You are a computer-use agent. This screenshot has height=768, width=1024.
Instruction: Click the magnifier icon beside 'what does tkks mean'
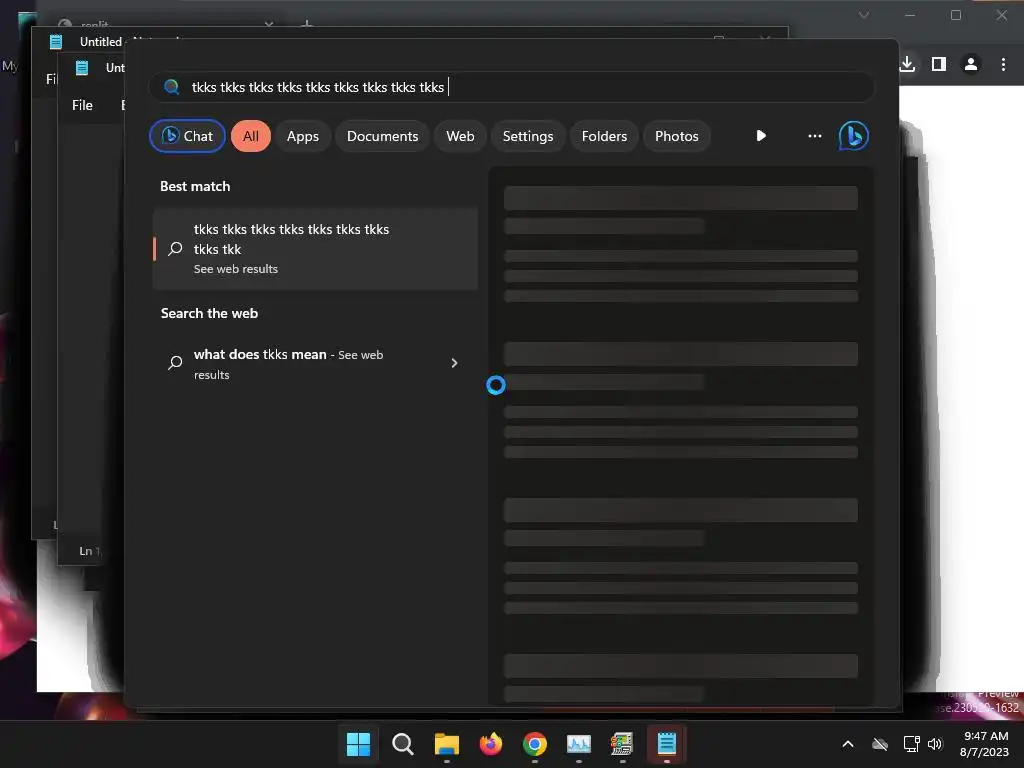tap(175, 363)
